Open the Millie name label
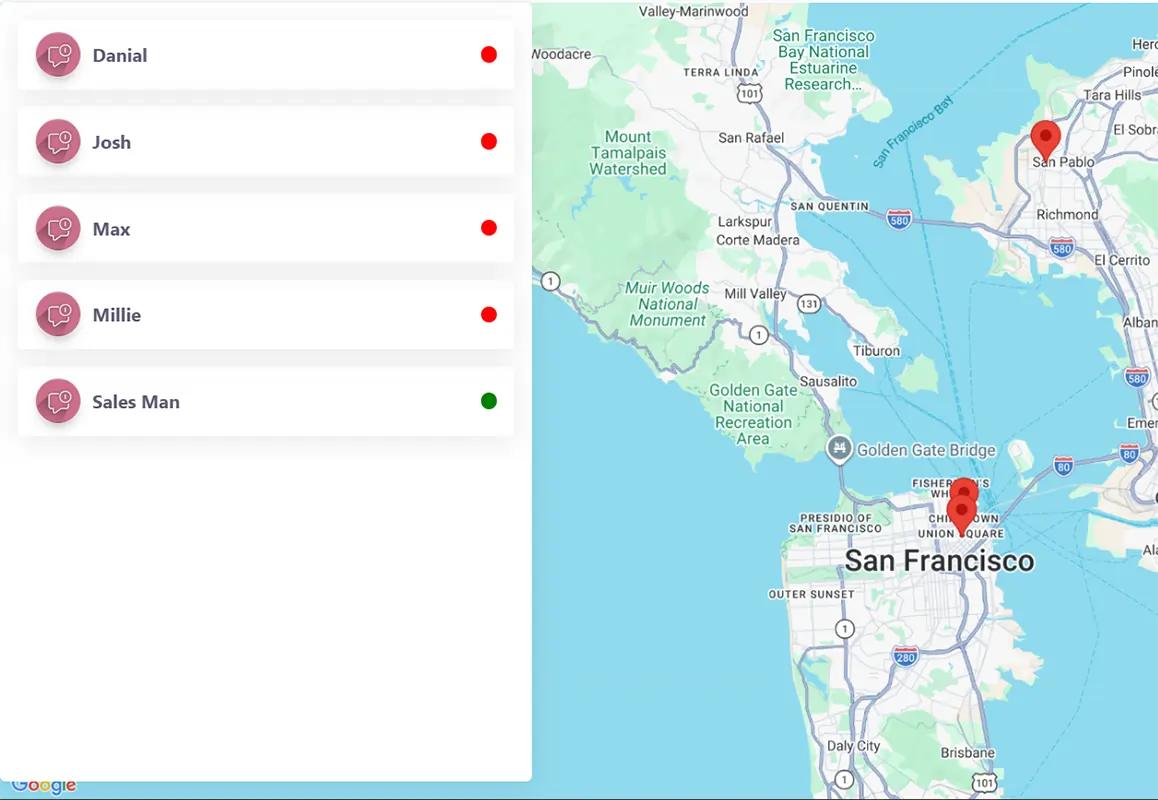 (117, 315)
